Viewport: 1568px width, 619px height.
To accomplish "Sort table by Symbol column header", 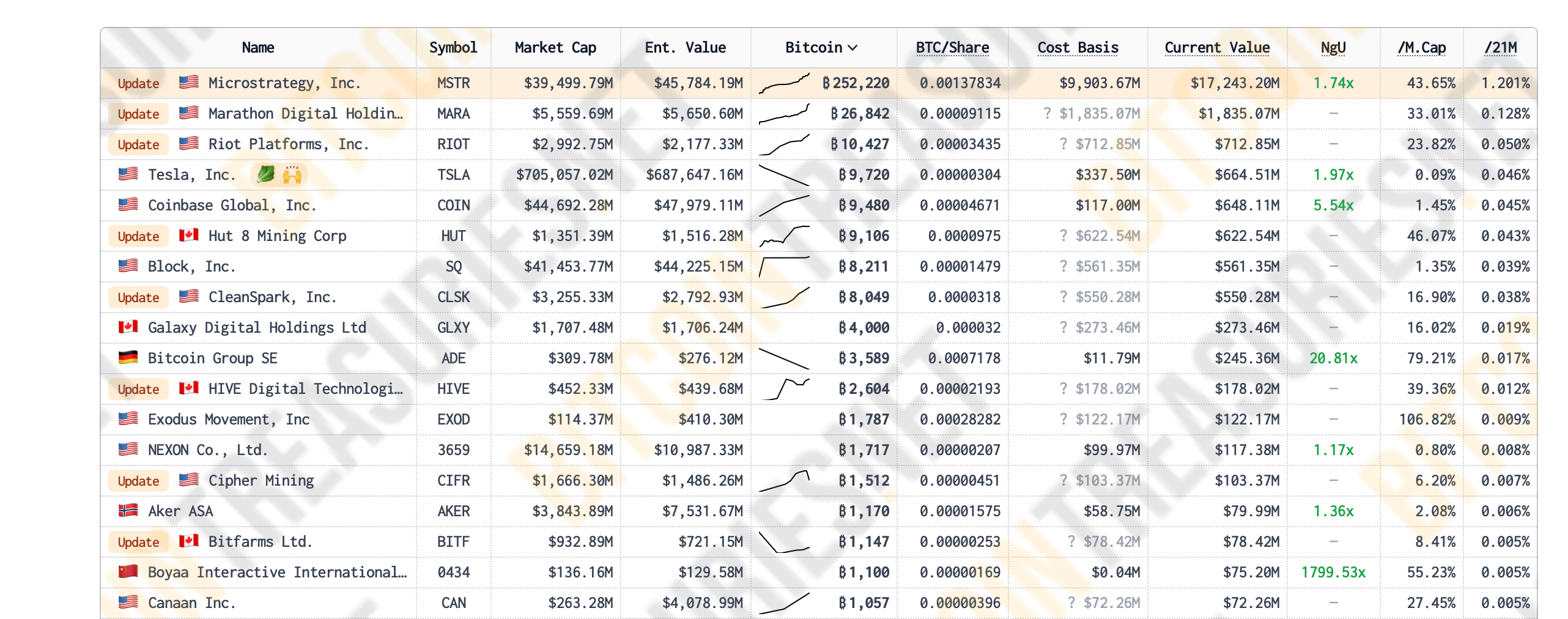I will (453, 48).
